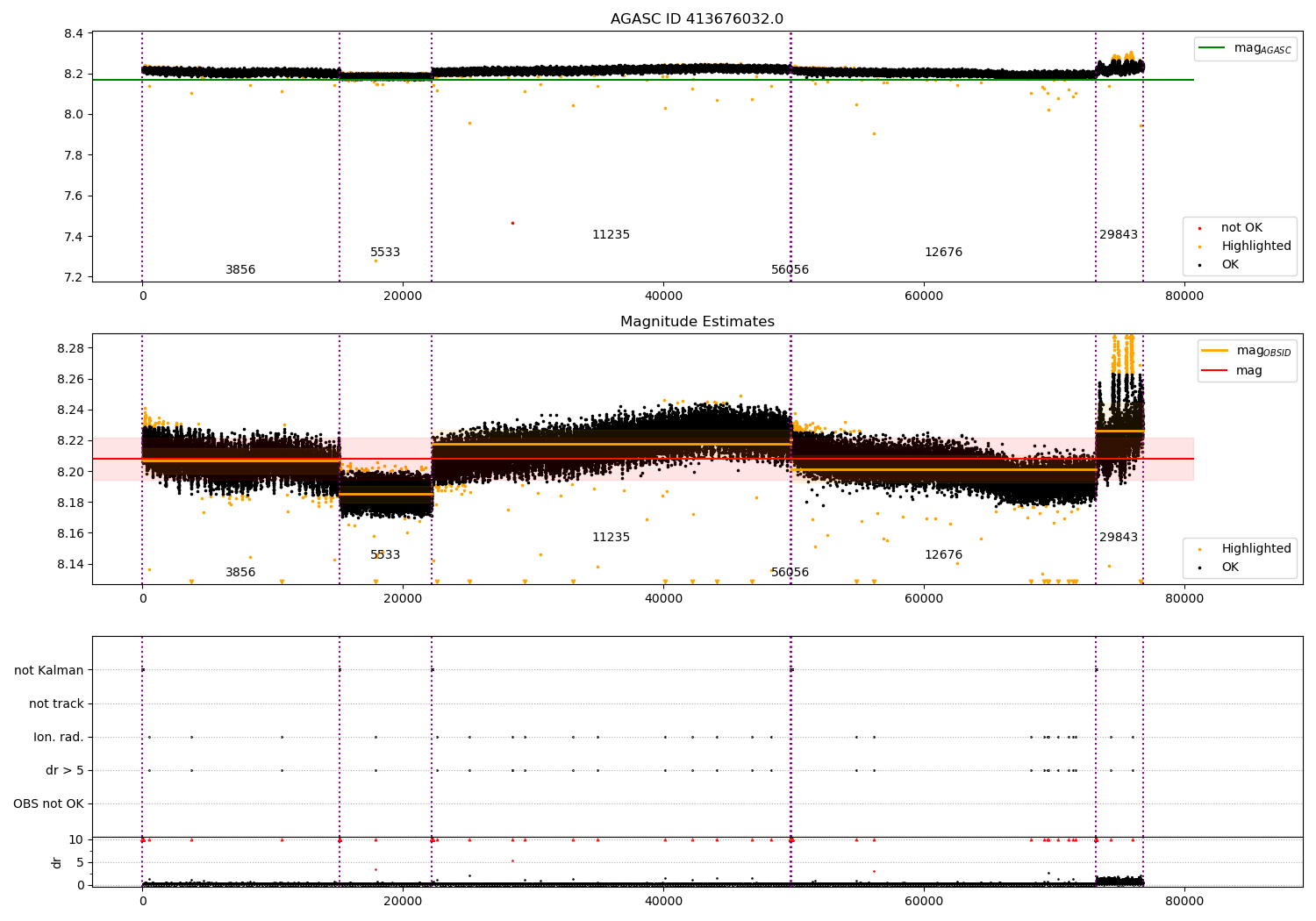Click the y-axis tick label 8.16
This screenshot has height=921, width=1316.
[x=70, y=533]
